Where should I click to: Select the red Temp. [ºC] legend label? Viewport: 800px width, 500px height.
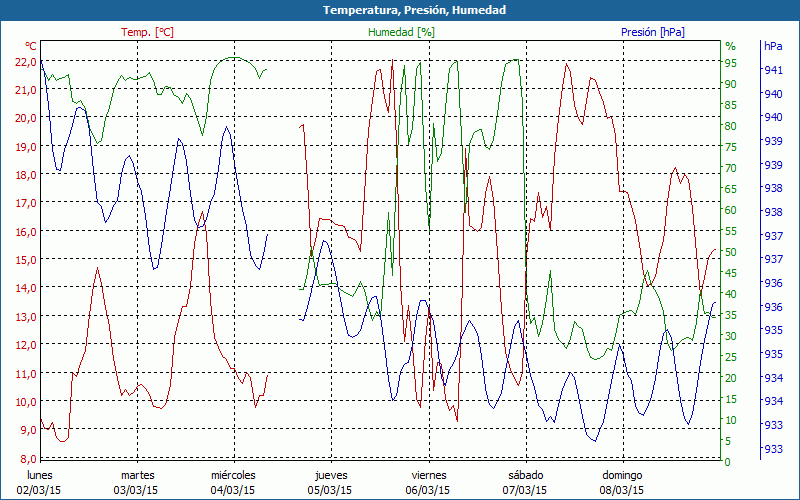click(147, 32)
